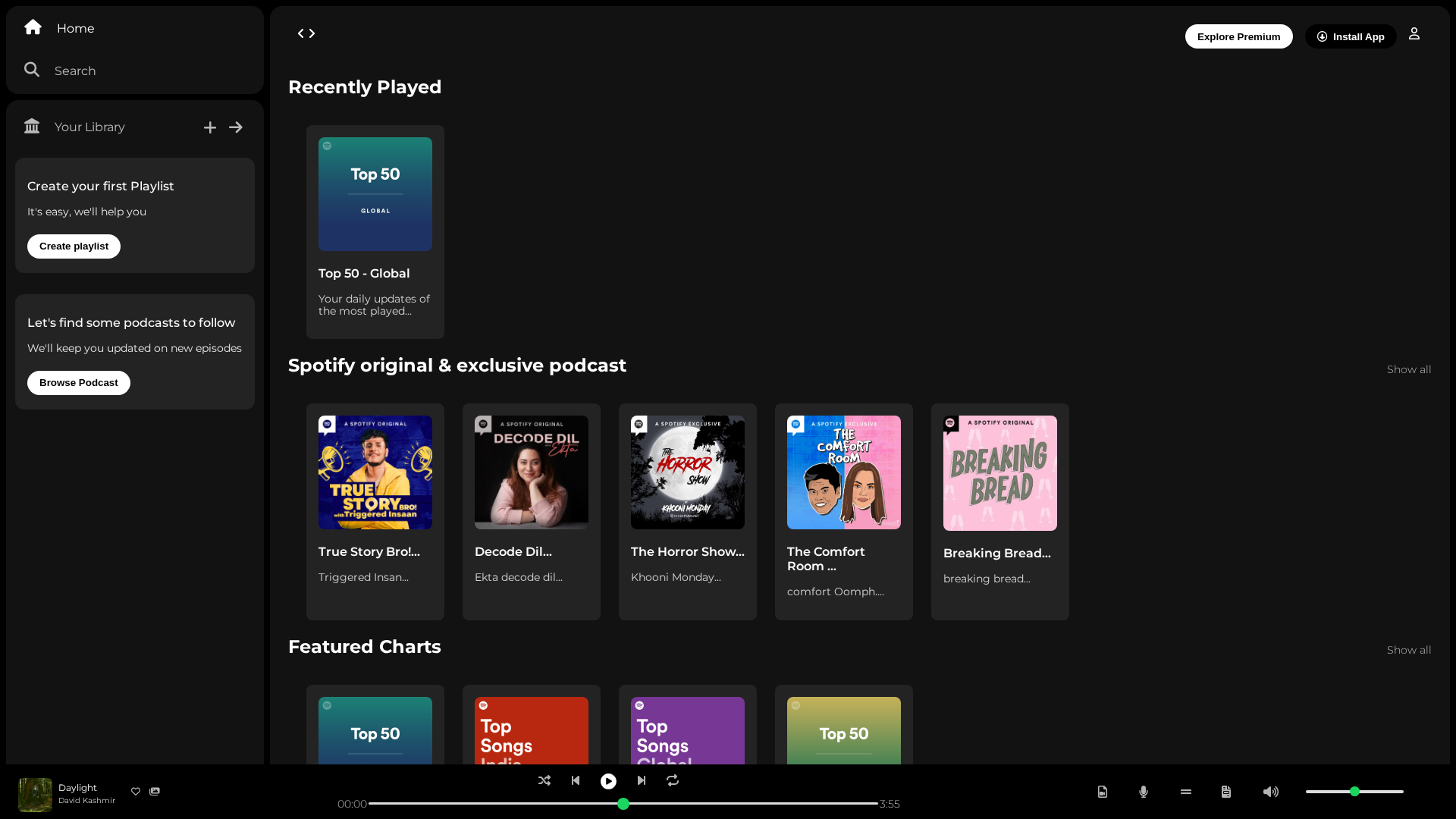This screenshot has height=819, width=1456.
Task: Go to Home via the house icon
Action: tap(33, 27)
